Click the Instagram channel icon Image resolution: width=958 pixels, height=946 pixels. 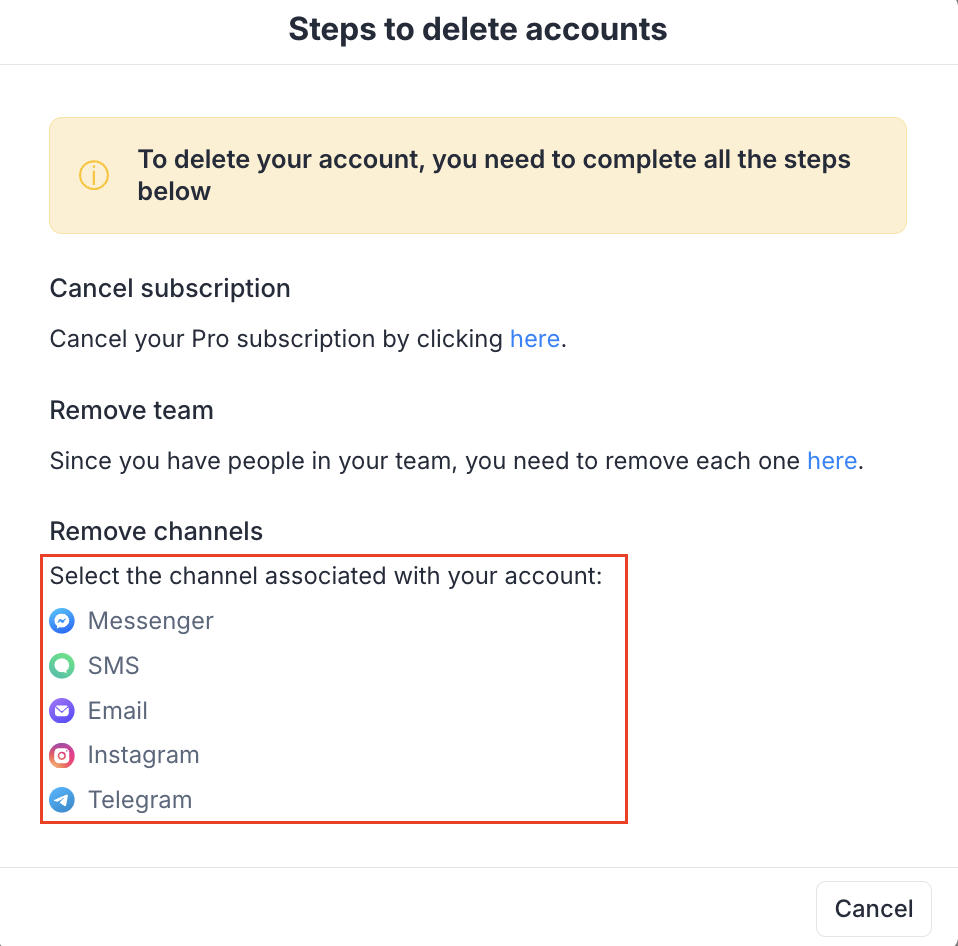[x=62, y=756]
